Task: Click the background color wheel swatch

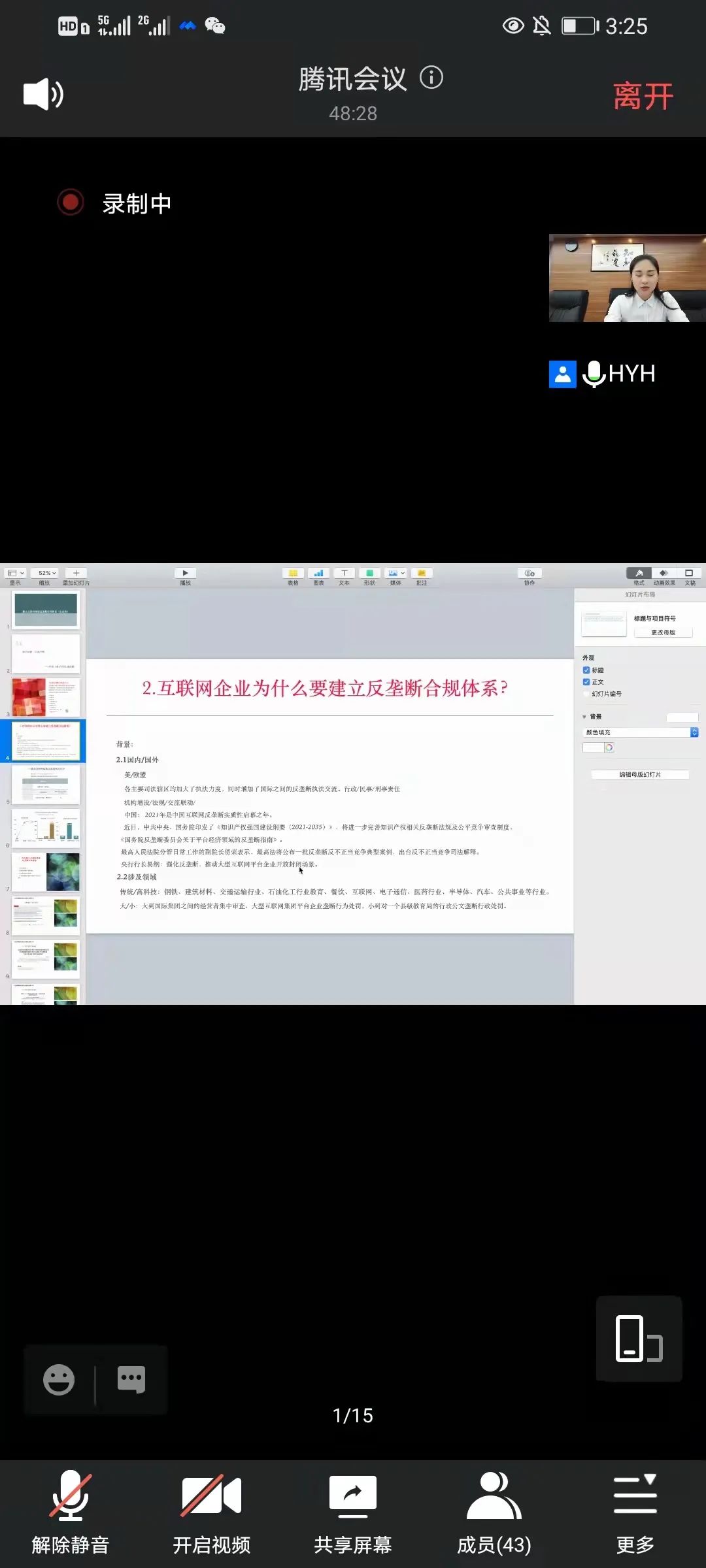Action: tap(609, 747)
